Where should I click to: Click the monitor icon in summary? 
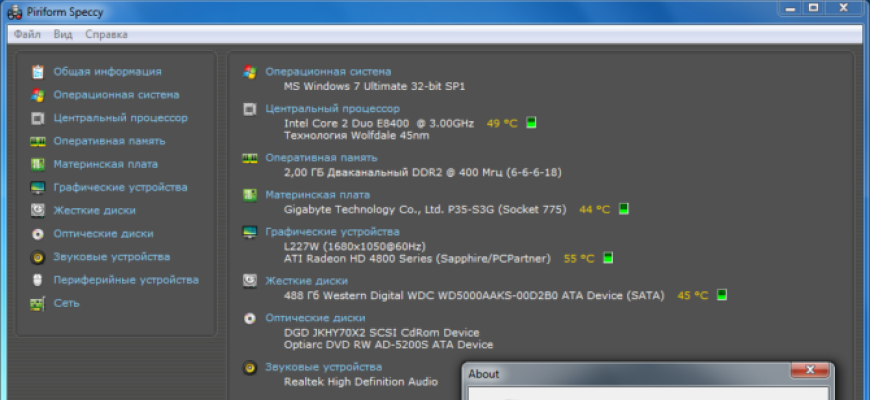pyautogui.click(x=250, y=232)
